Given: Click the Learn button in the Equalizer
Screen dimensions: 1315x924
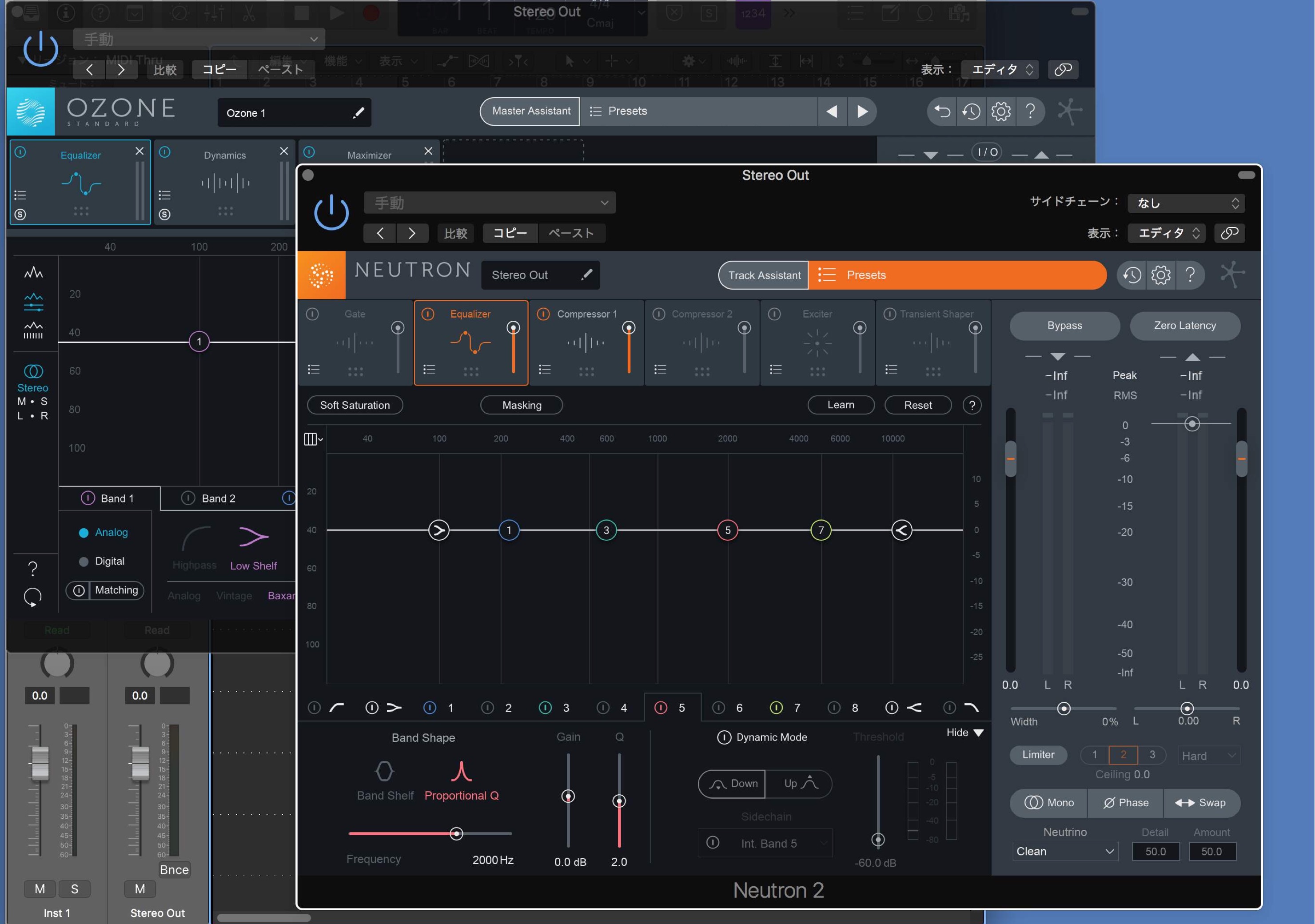Looking at the screenshot, I should (841, 405).
